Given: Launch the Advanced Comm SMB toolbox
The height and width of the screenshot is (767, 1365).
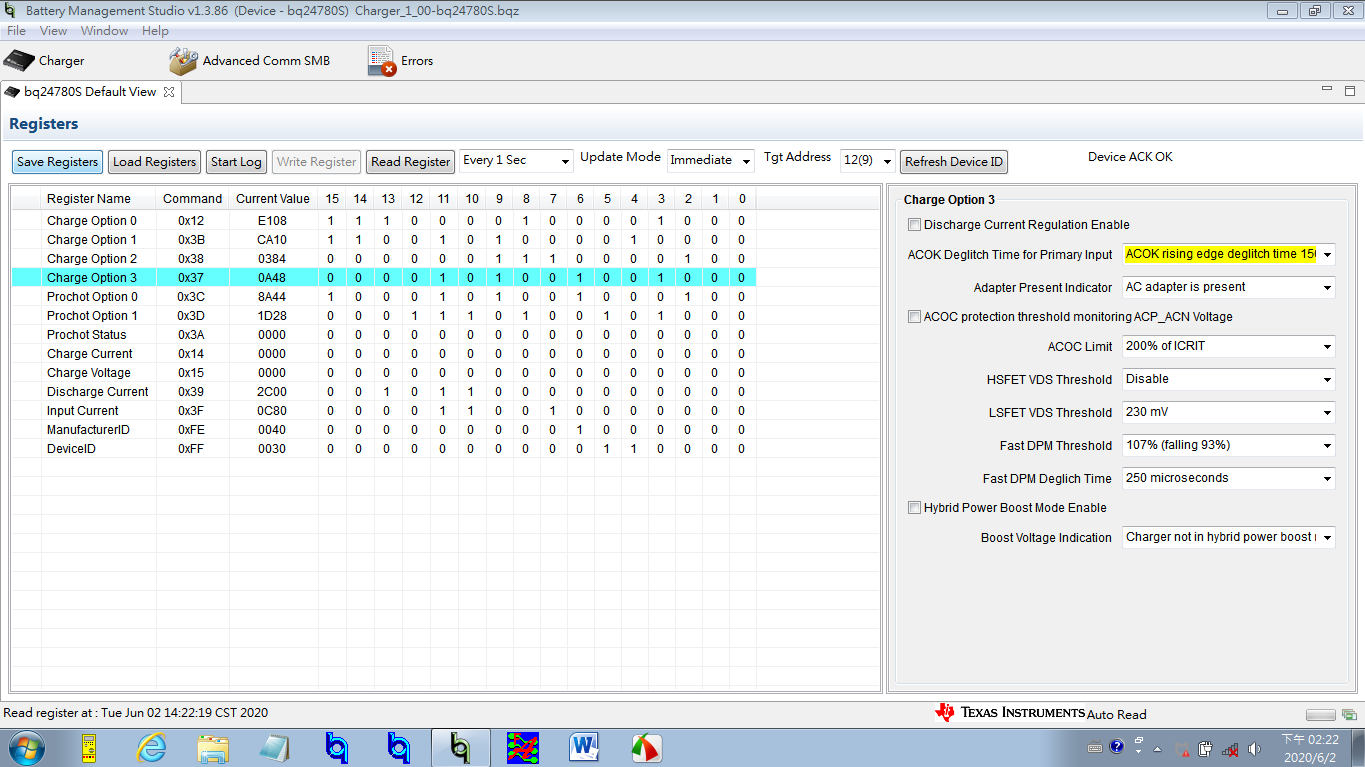Looking at the screenshot, I should pos(249,61).
